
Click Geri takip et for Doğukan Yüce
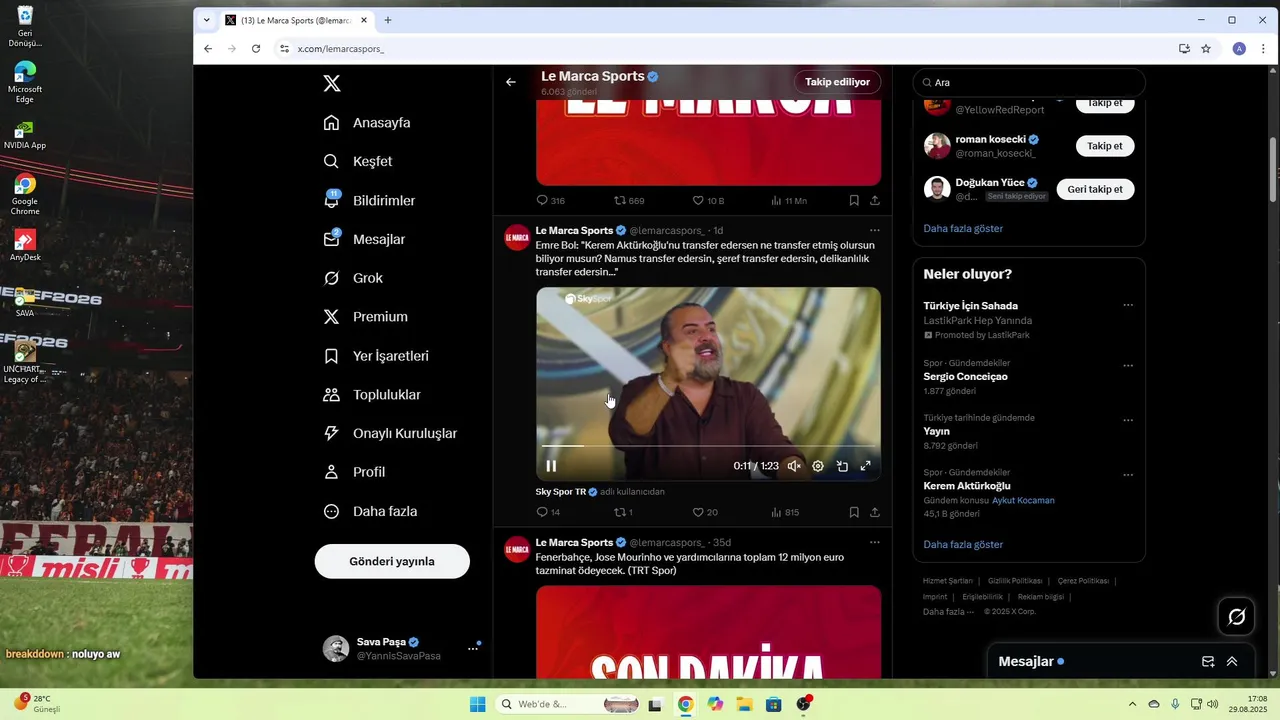point(1095,189)
